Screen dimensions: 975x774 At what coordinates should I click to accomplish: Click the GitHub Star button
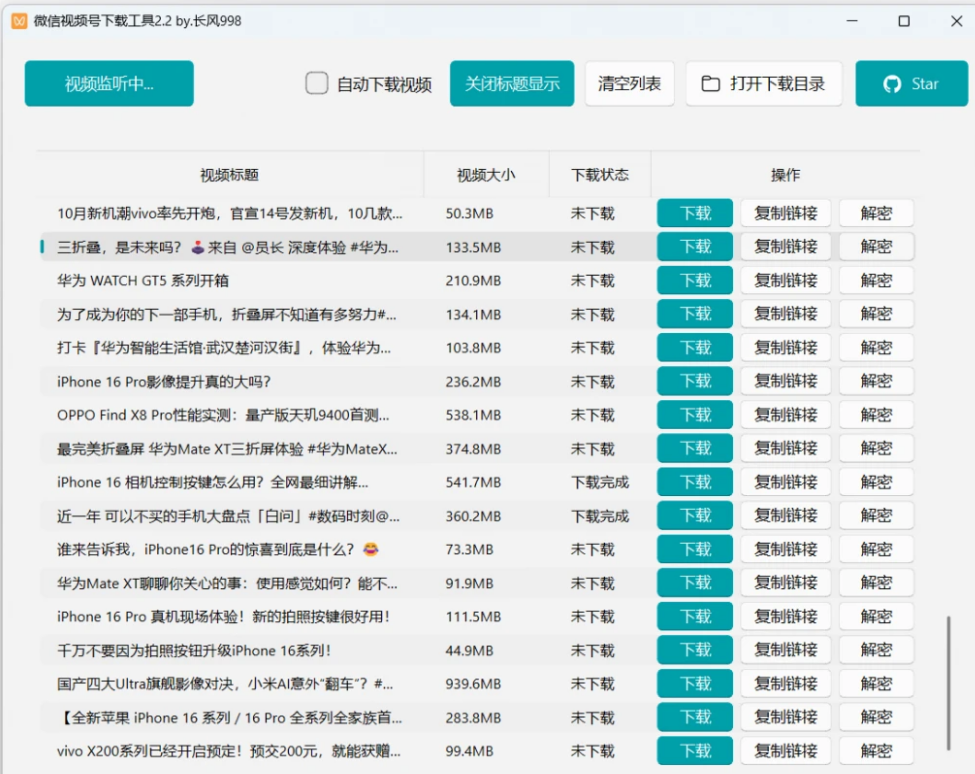(x=911, y=83)
